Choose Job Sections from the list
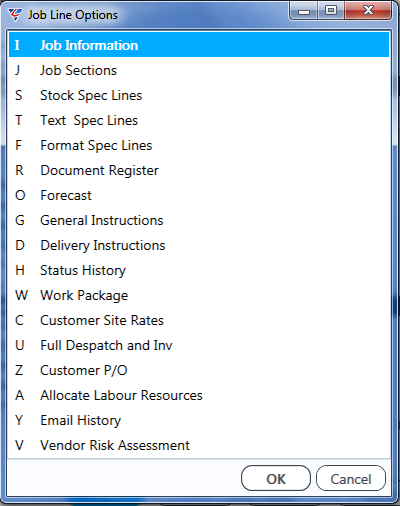The image size is (400, 506). [x=199, y=70]
